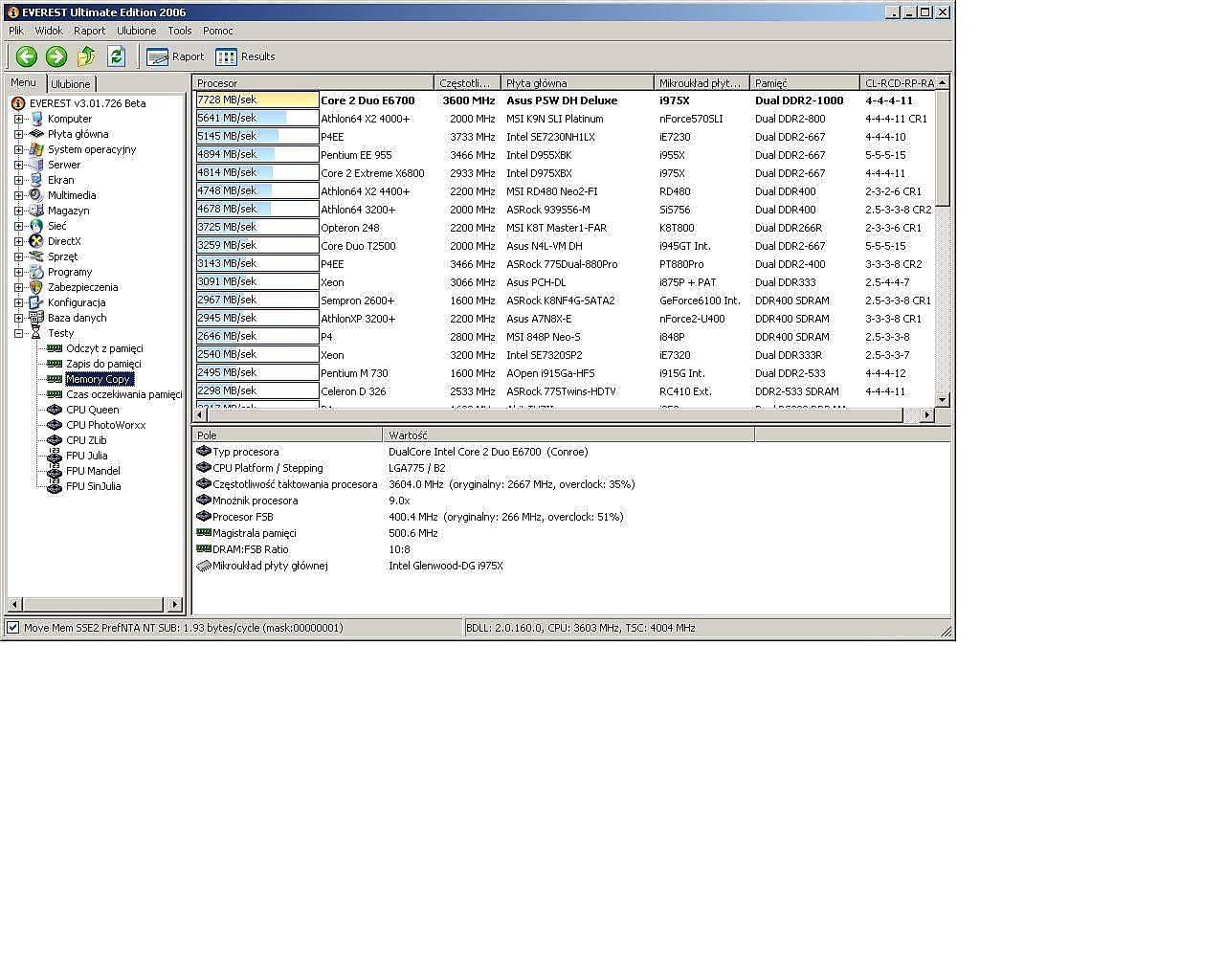Viewport: 1225px width, 980px height.
Task: Click the FPU SinJulia chip icon
Action: 55,486
